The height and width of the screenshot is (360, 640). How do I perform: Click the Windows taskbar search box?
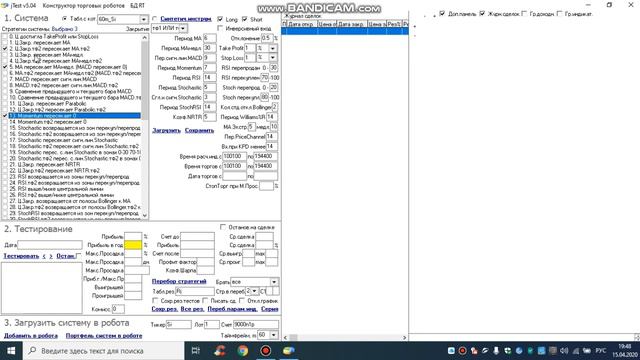point(104,351)
